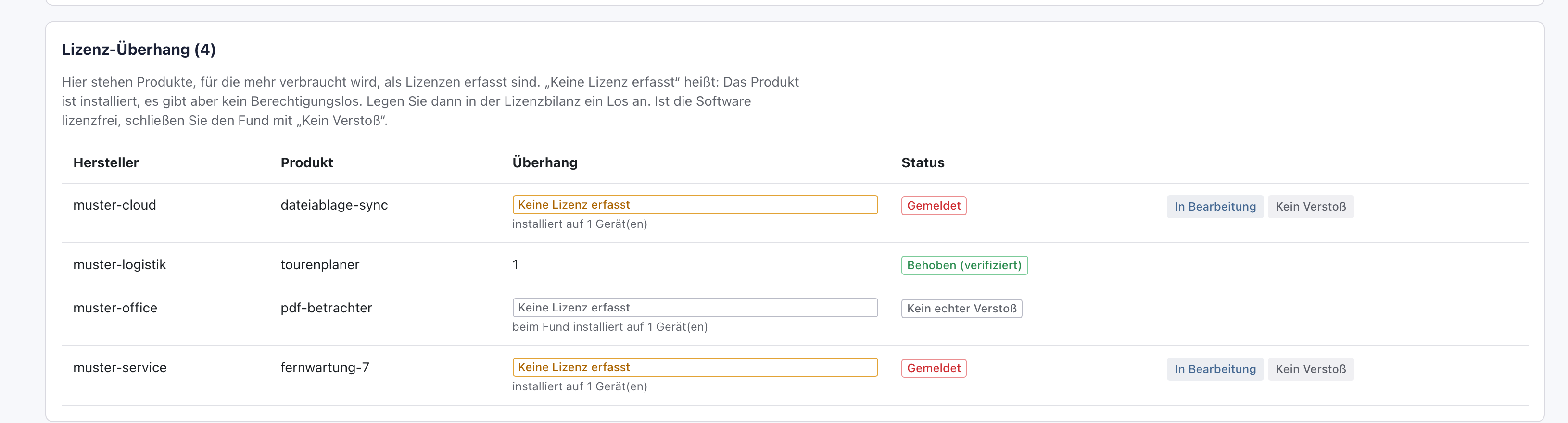Select the muster-logistik manufacturer cell

click(x=119, y=265)
